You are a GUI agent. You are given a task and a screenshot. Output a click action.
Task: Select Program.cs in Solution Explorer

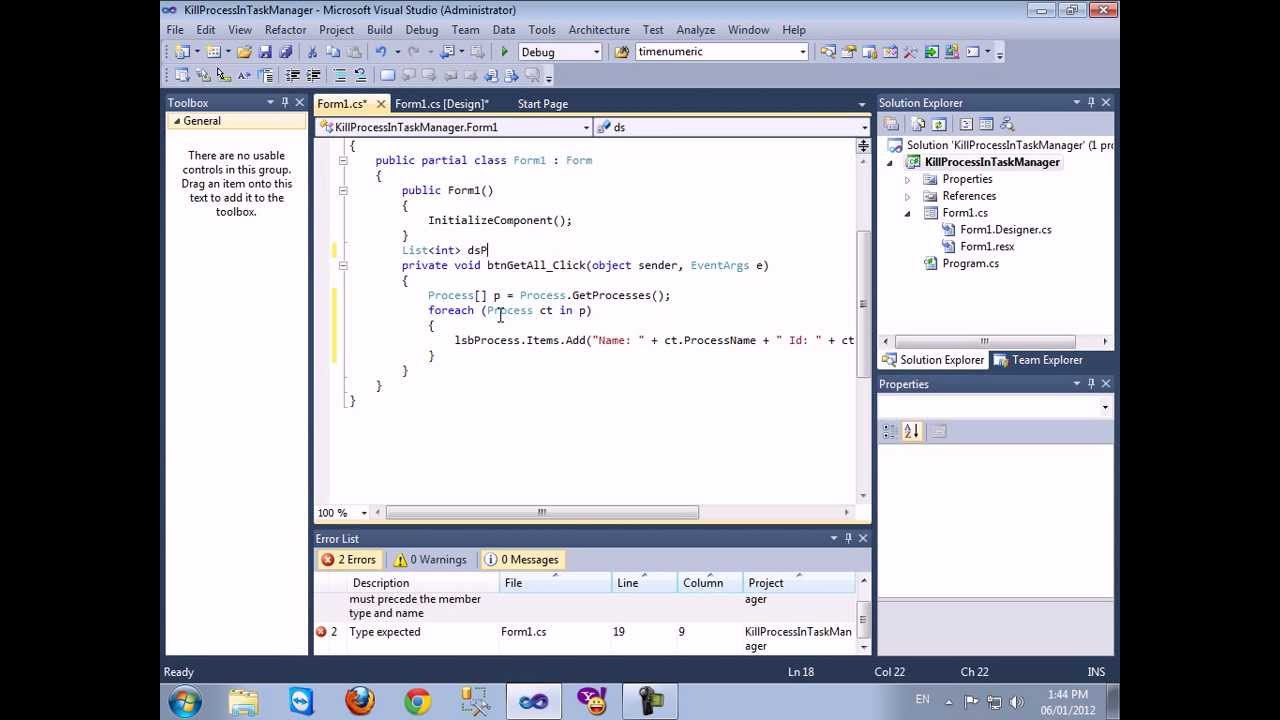(970, 264)
